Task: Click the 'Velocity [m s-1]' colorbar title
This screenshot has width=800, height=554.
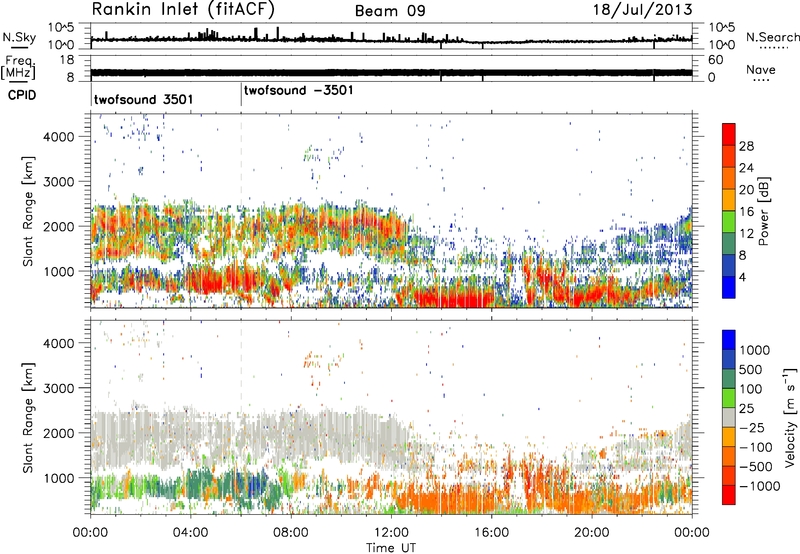Action: [790, 417]
